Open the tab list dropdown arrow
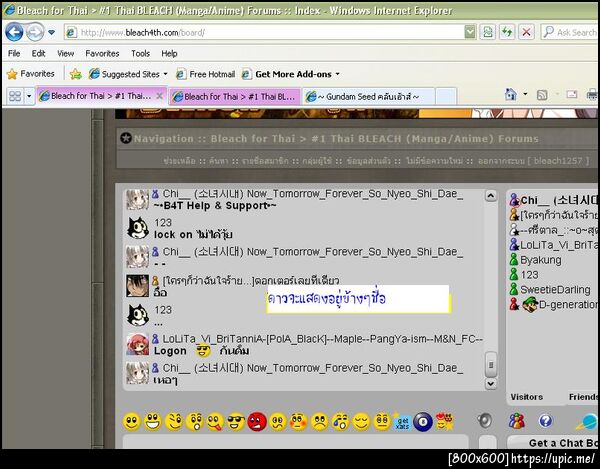Screen dimensions: 600x469 [x=29, y=96]
